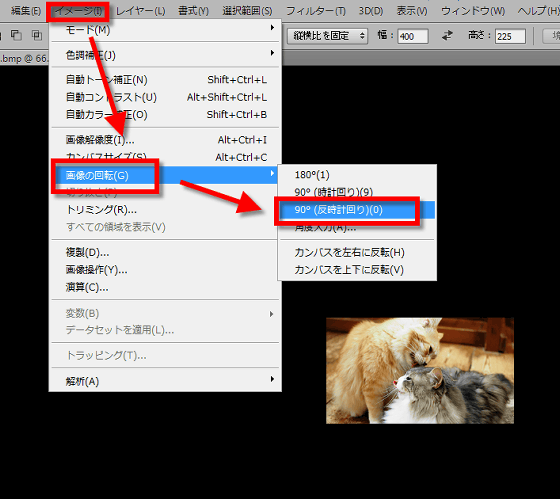This screenshot has height=499, width=560.
Task: Open the イメージ(I) menu
Action: point(78,11)
